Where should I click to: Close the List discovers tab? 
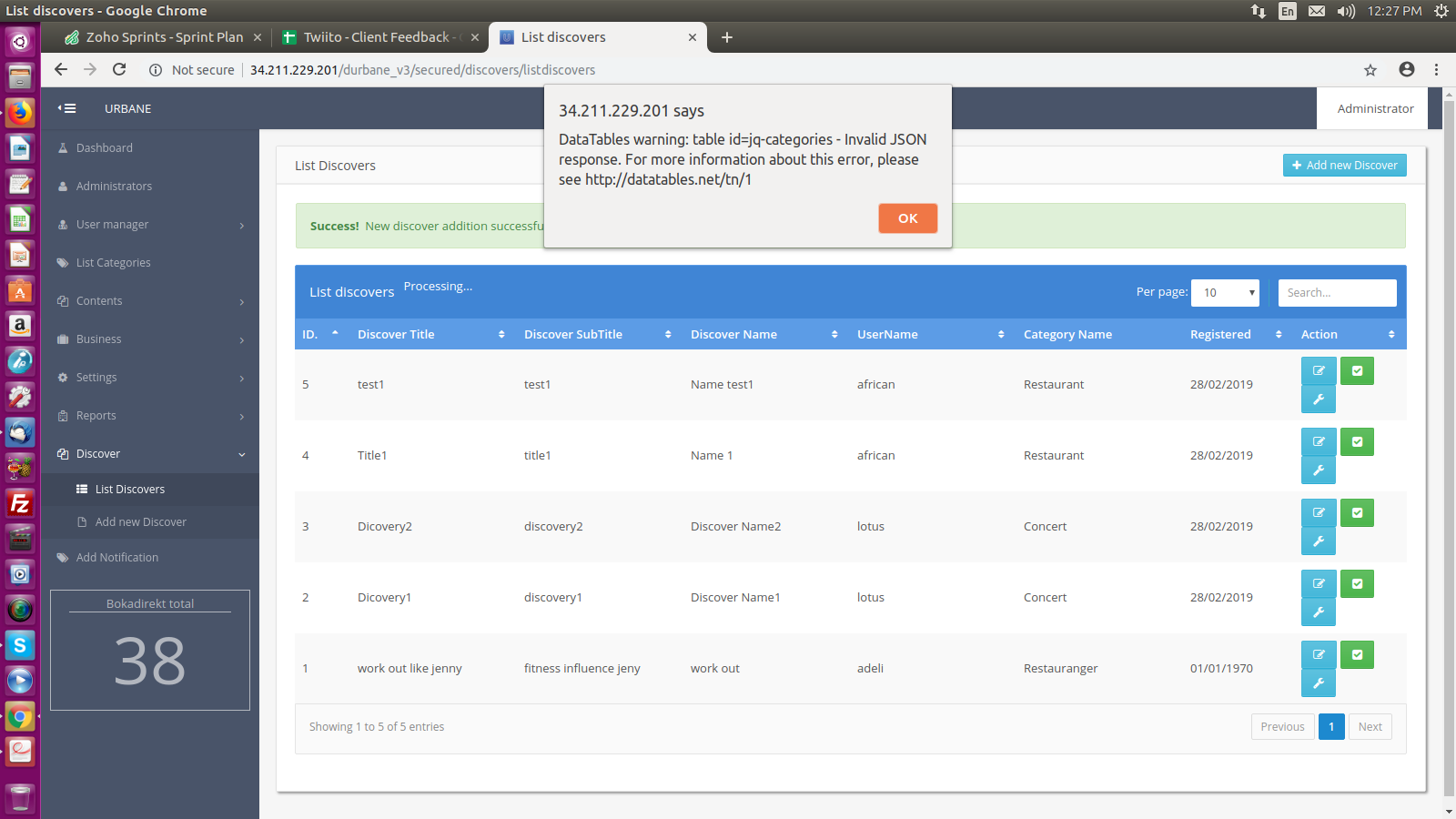693,37
